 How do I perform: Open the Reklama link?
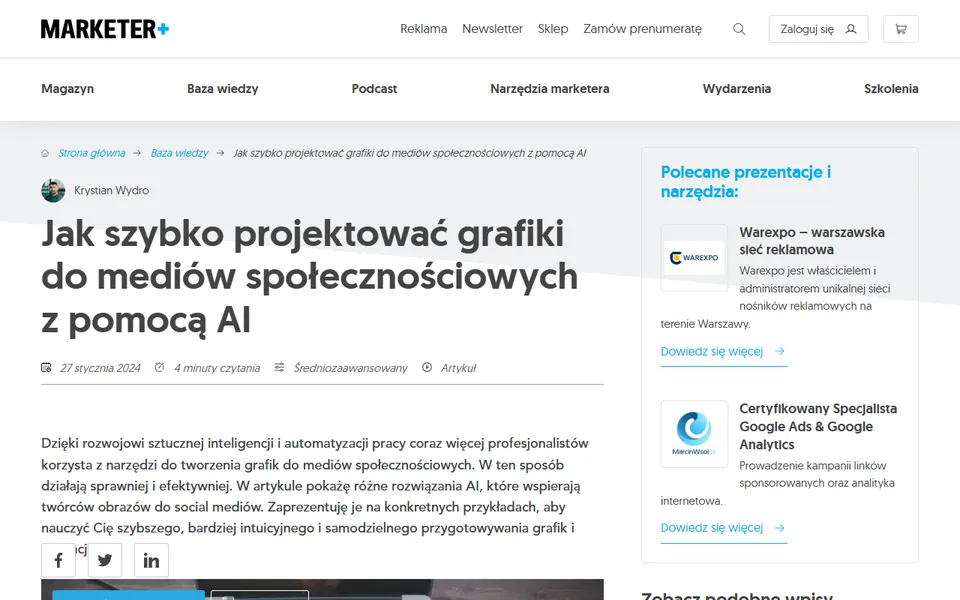point(424,29)
